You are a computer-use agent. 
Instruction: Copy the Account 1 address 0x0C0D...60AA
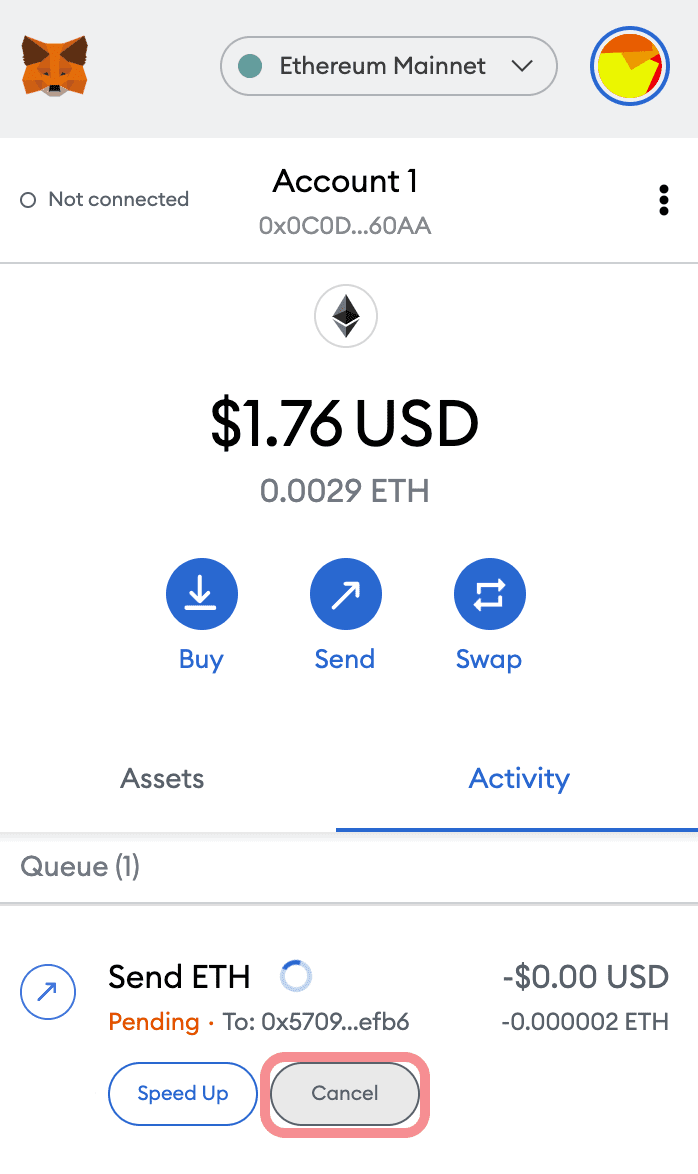point(345,226)
